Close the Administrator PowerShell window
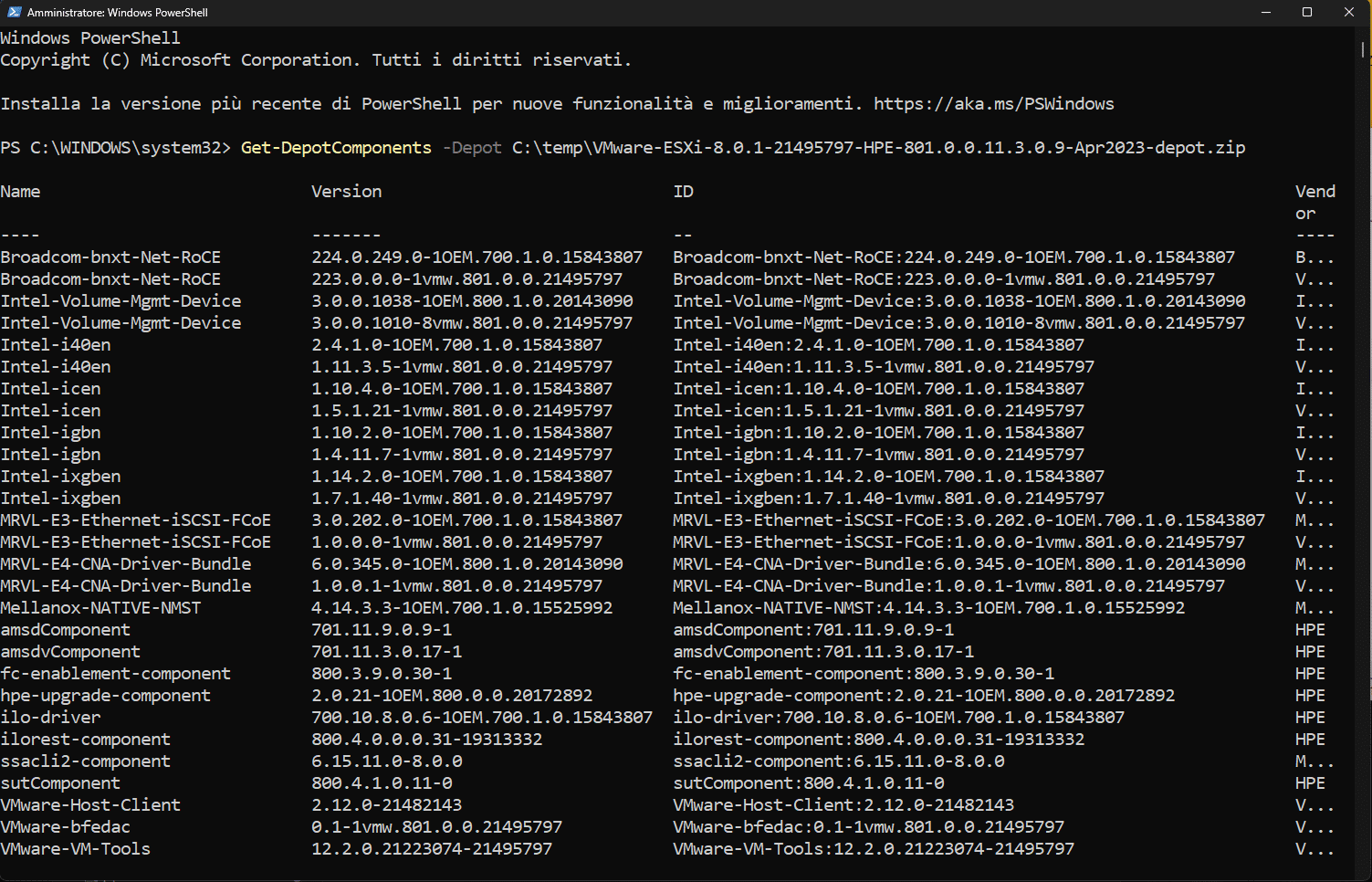 point(1349,12)
